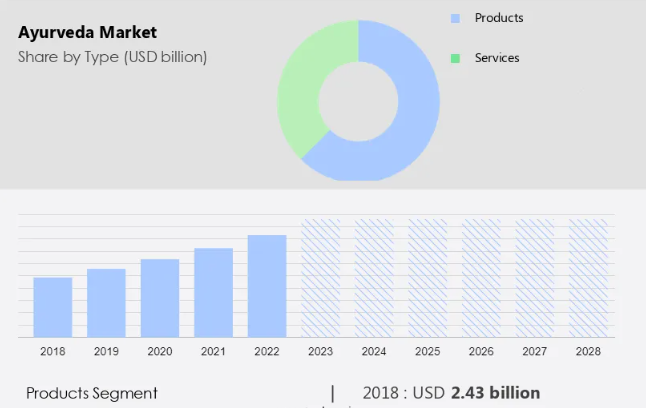Click the 2020 axis label
The height and width of the screenshot is (408, 646).
pos(160,352)
